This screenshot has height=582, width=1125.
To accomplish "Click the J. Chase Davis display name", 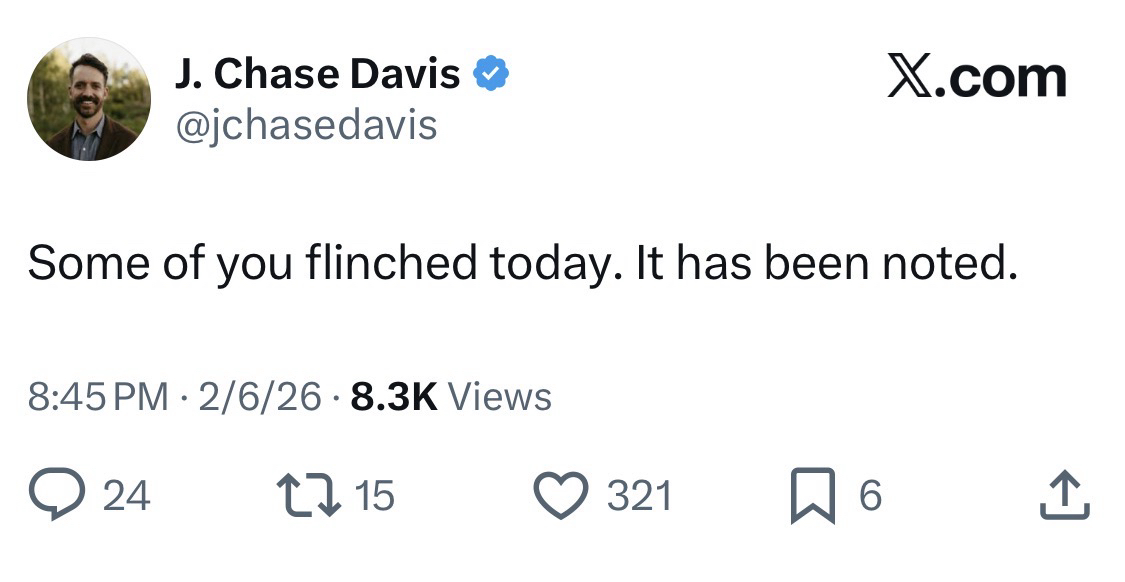I will click(317, 74).
